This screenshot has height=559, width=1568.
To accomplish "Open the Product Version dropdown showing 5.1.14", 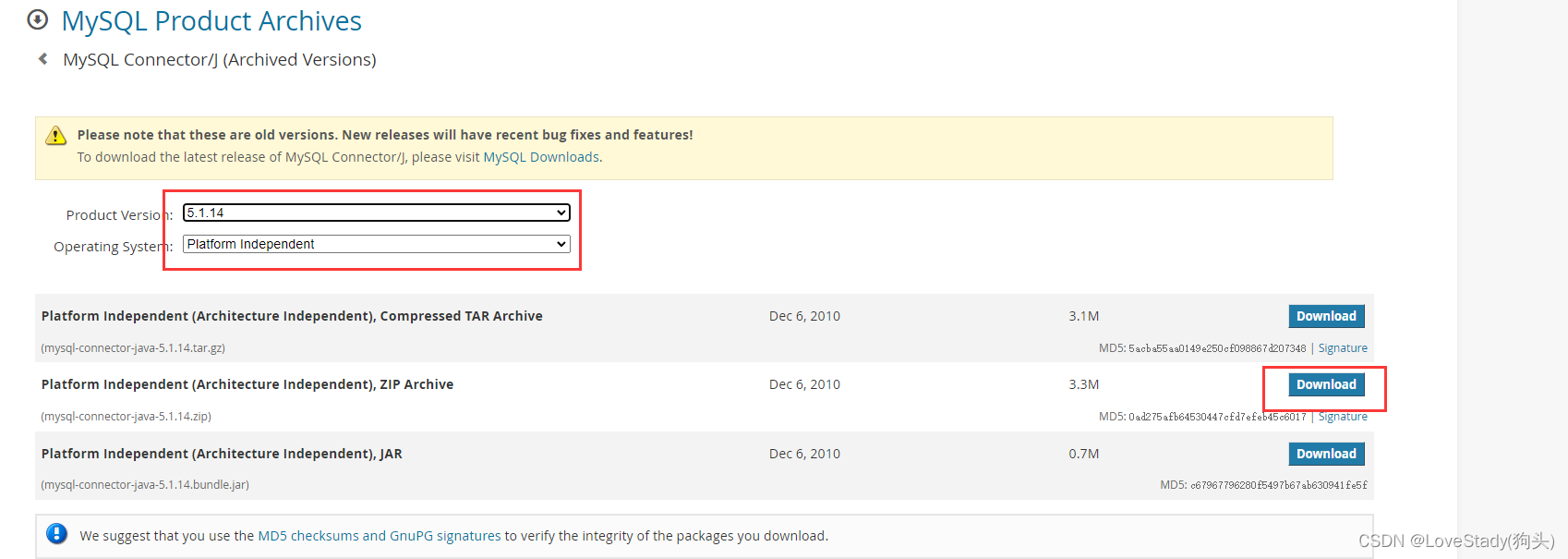I will point(377,213).
